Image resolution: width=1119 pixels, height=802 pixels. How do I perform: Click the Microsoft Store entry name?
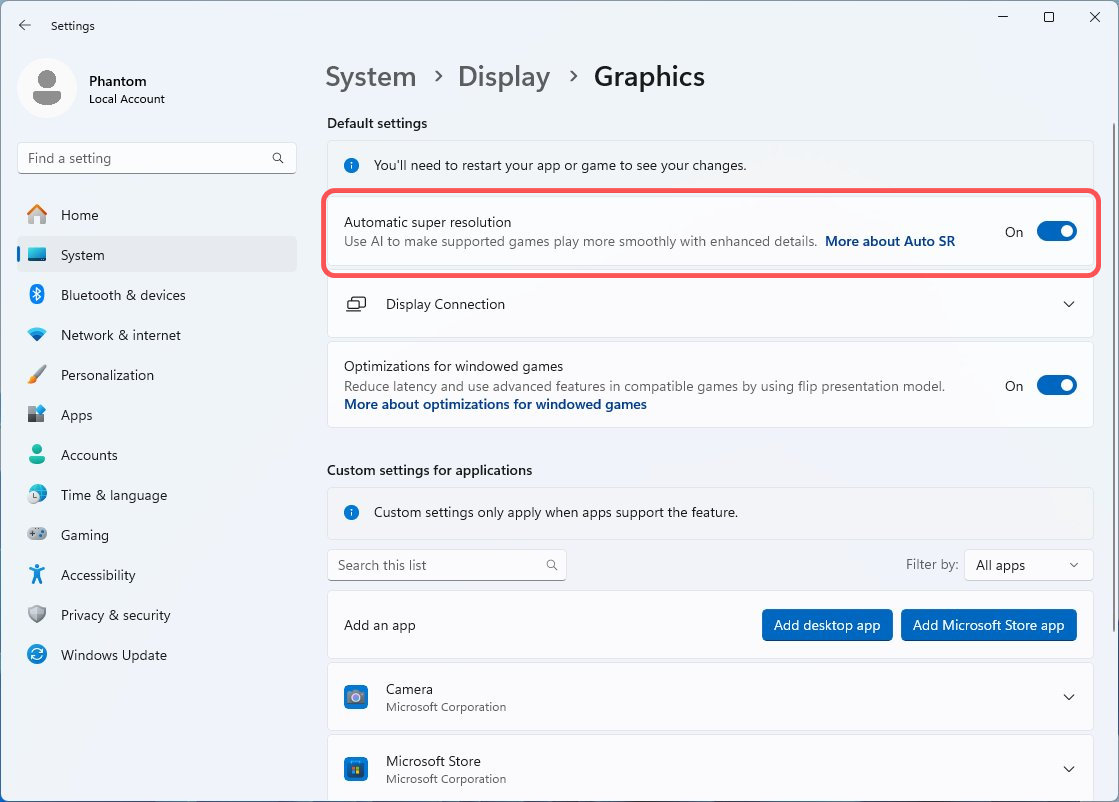coord(433,761)
